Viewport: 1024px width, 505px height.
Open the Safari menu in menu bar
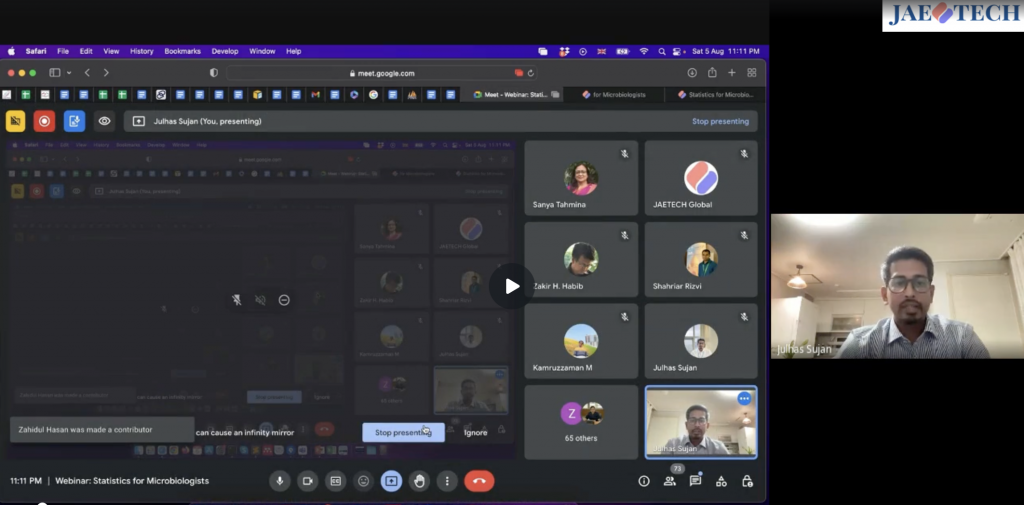36,51
